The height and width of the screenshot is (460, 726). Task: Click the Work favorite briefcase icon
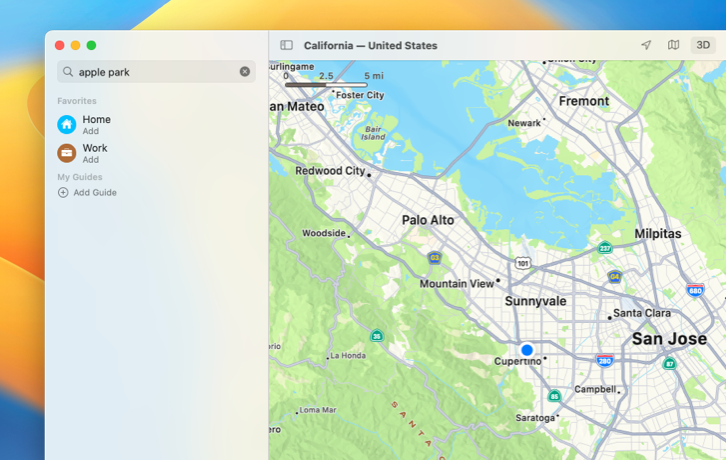(x=67, y=153)
